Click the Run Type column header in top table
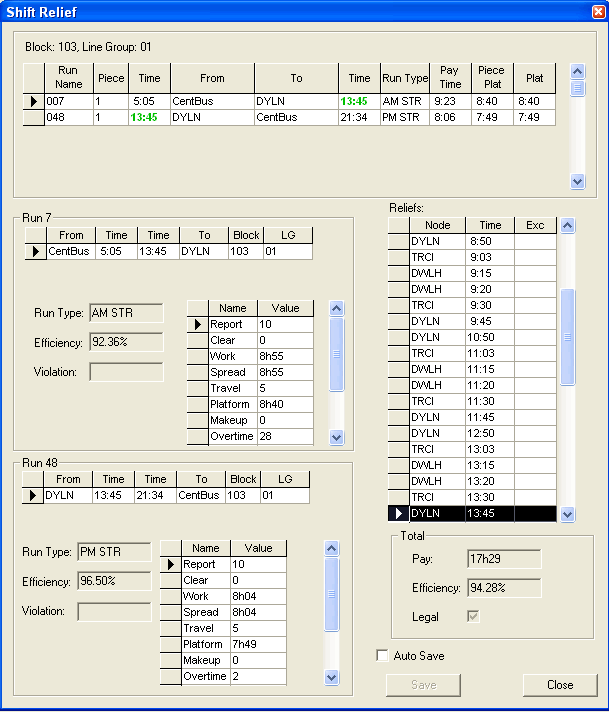 tap(405, 78)
